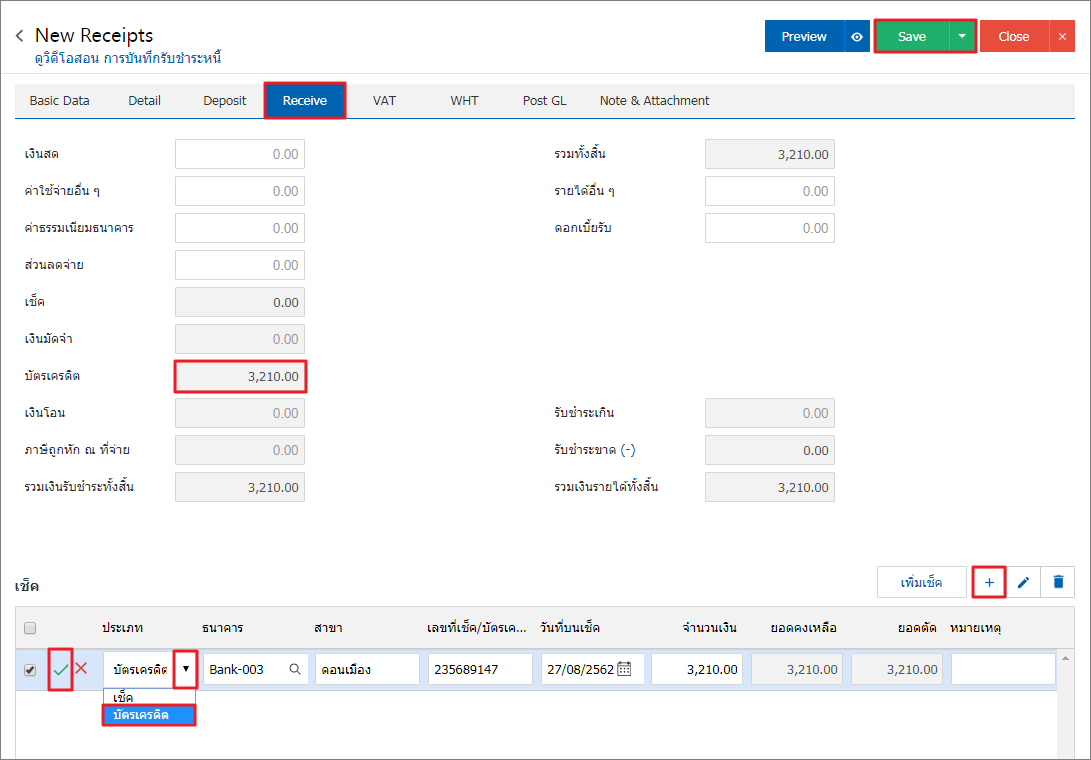Click the scrollbar up arrow of the table
Screen dimensions: 1091x760
[1065, 658]
